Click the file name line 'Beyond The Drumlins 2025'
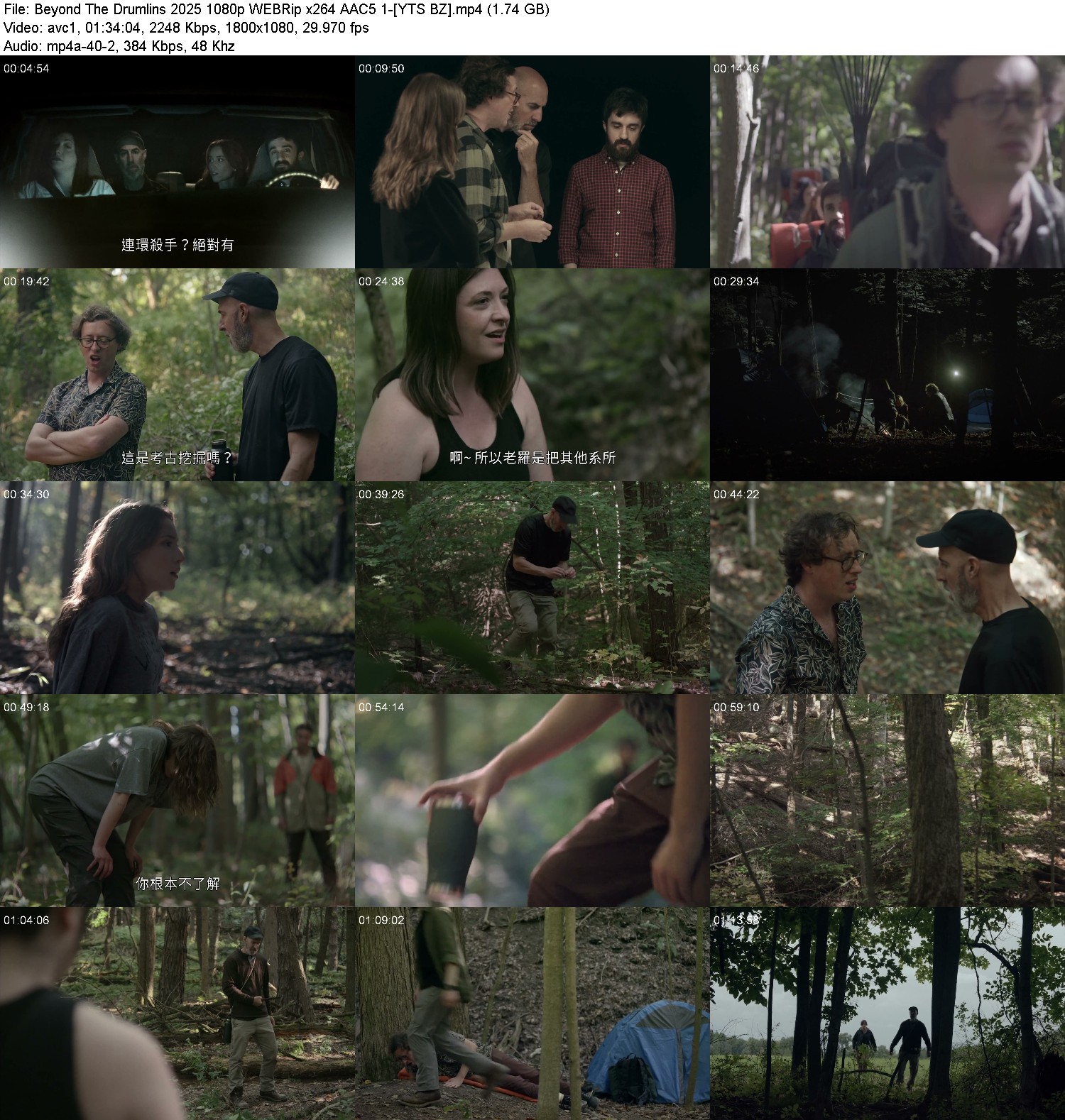 276,10
